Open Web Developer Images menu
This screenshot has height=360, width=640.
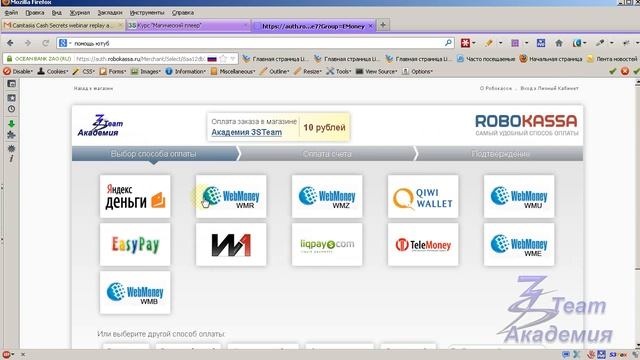pyautogui.click(x=146, y=71)
